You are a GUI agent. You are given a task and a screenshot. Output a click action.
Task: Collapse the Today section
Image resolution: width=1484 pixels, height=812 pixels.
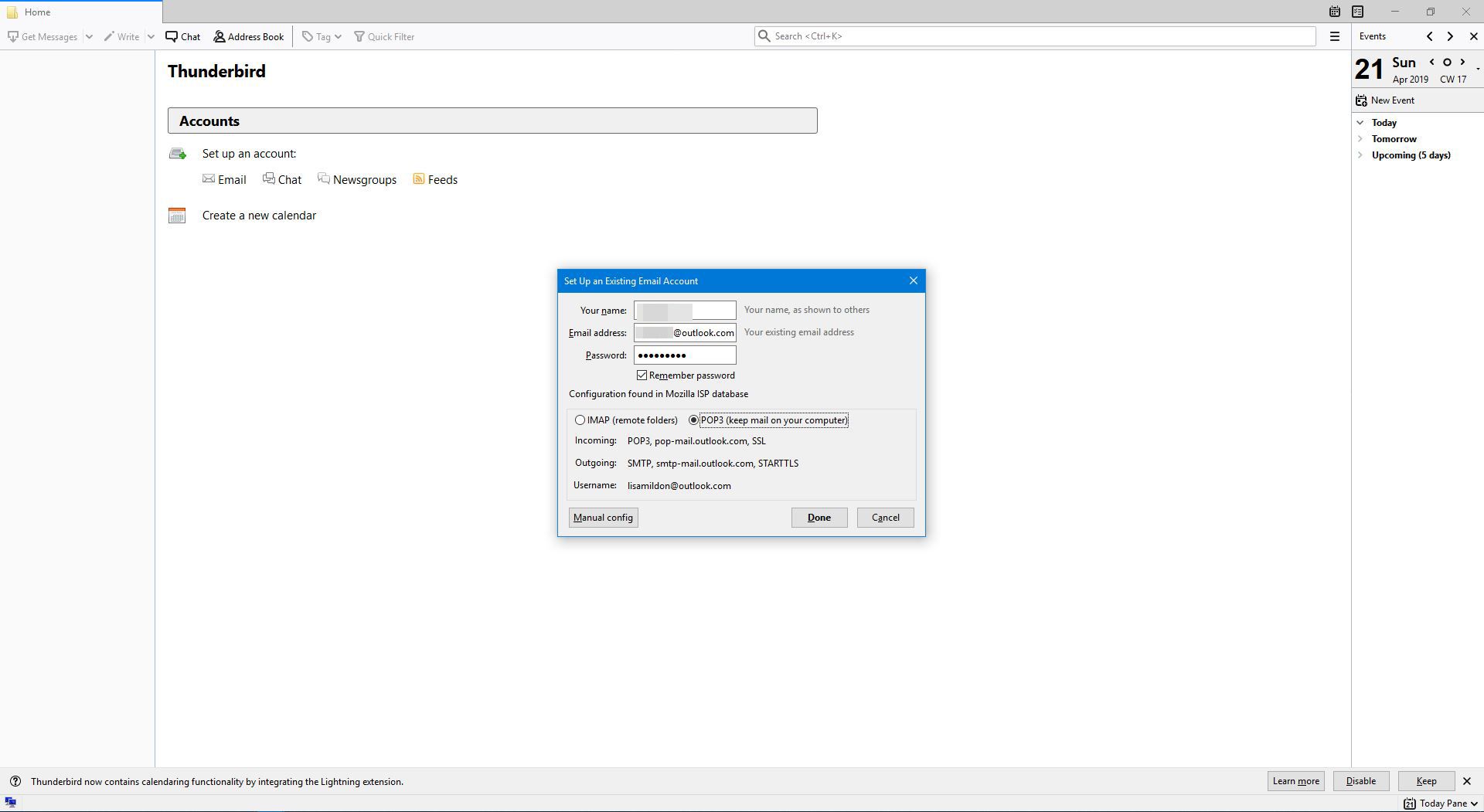click(1360, 123)
